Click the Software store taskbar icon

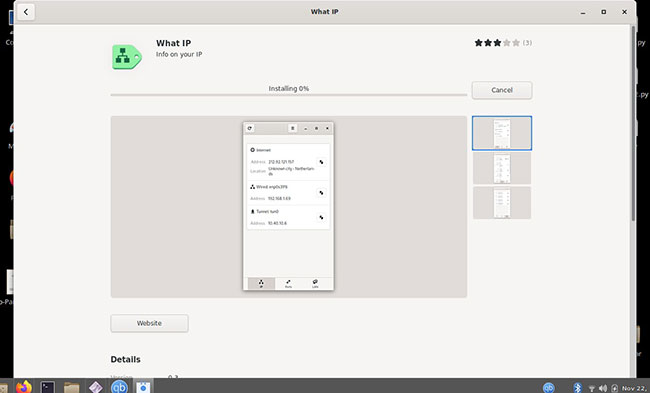pyautogui.click(x=143, y=387)
